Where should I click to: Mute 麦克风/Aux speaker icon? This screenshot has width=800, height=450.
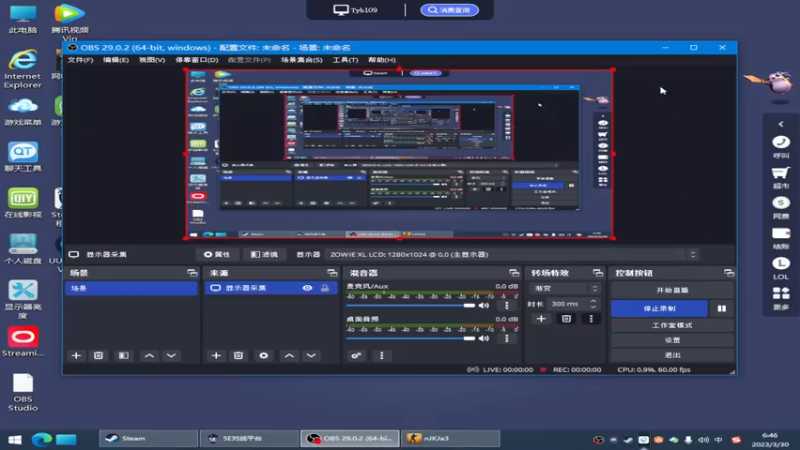tap(484, 306)
